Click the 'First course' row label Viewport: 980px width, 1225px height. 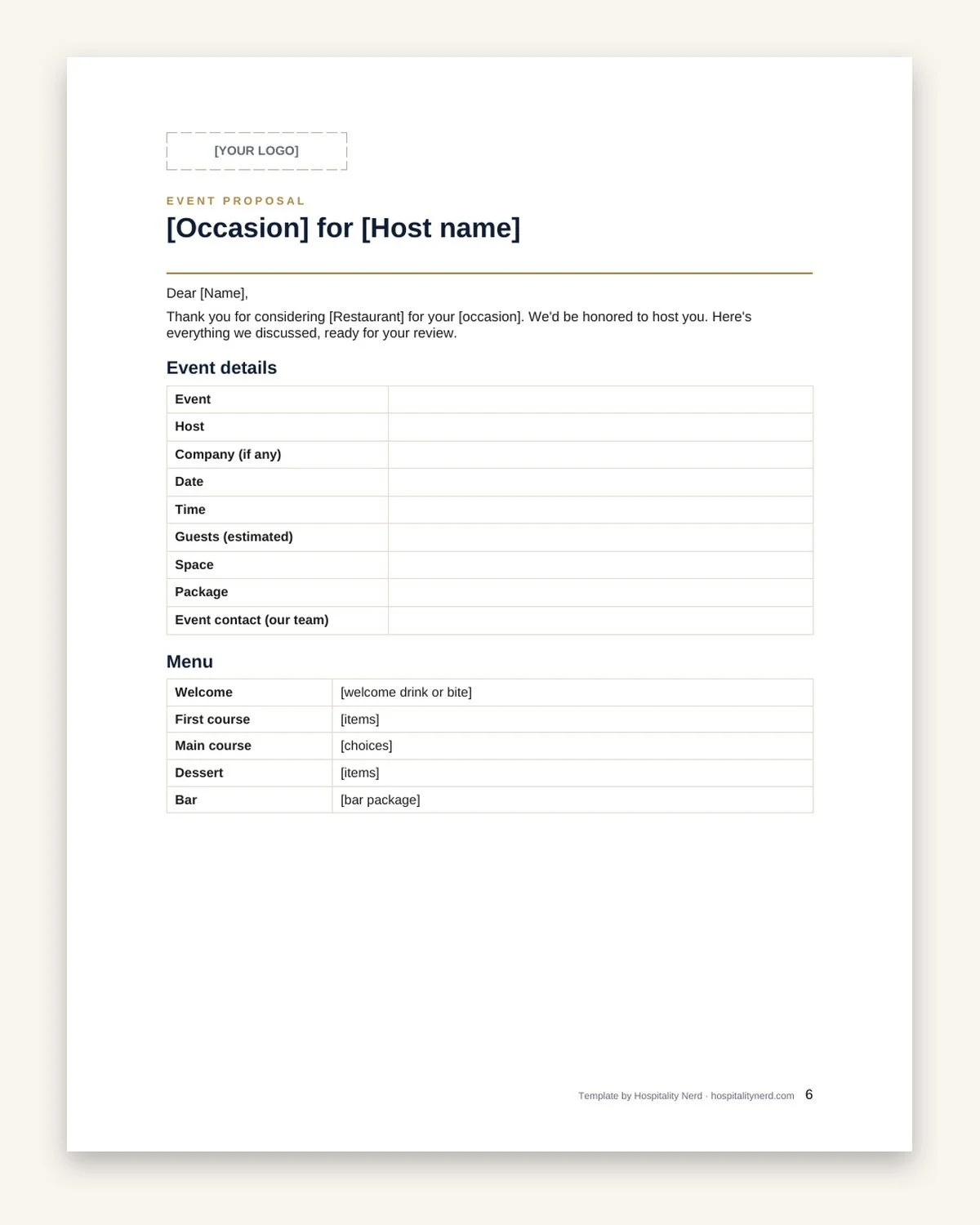[212, 719]
